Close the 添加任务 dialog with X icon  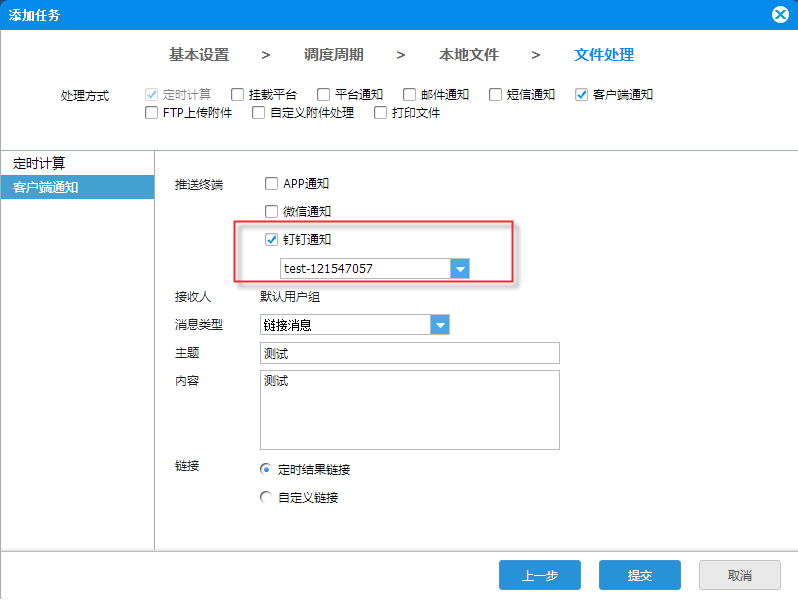(x=780, y=15)
